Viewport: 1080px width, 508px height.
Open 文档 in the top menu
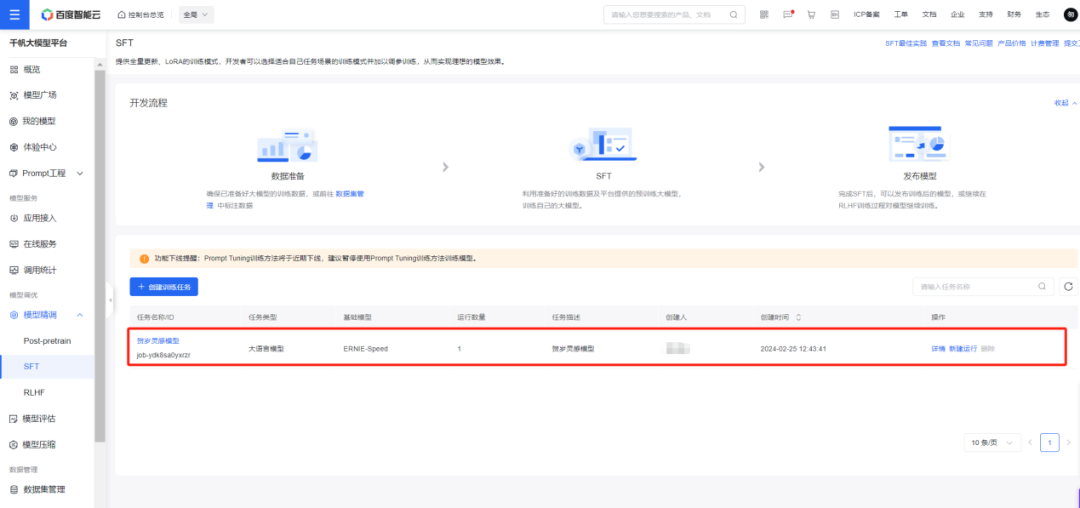click(x=929, y=14)
